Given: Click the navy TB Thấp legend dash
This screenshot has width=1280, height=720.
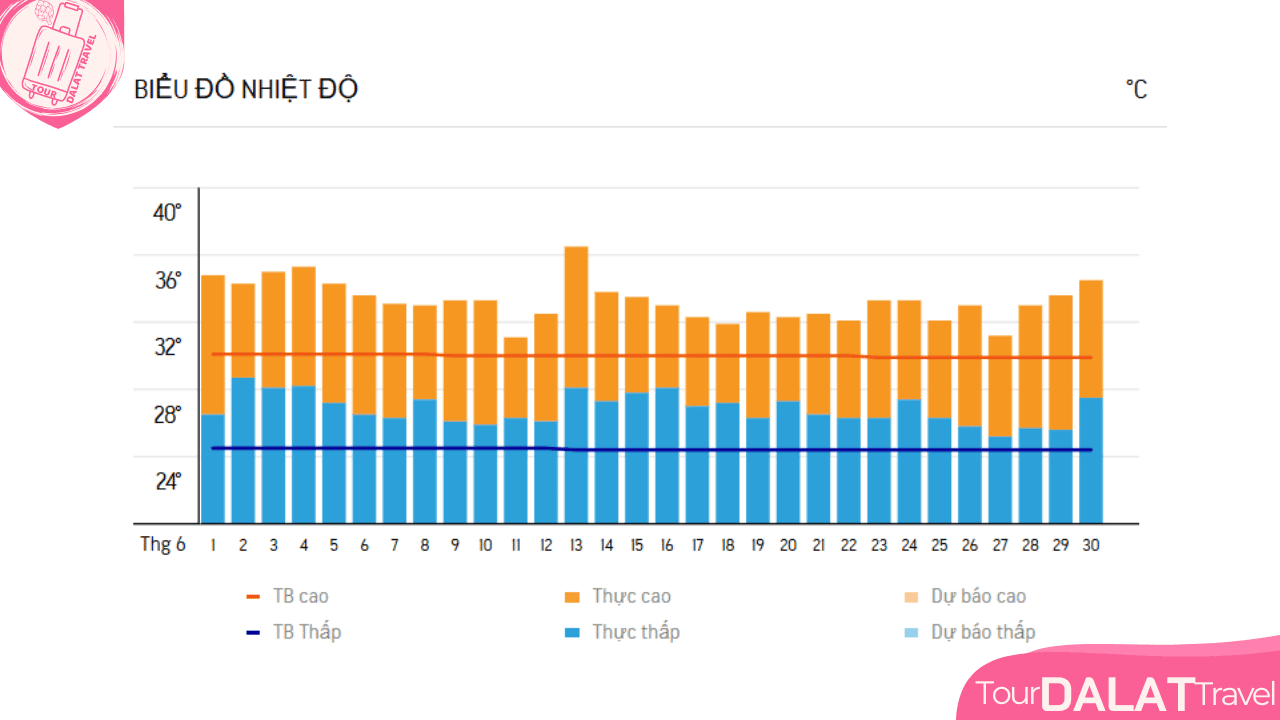Looking at the screenshot, I should [x=253, y=633].
